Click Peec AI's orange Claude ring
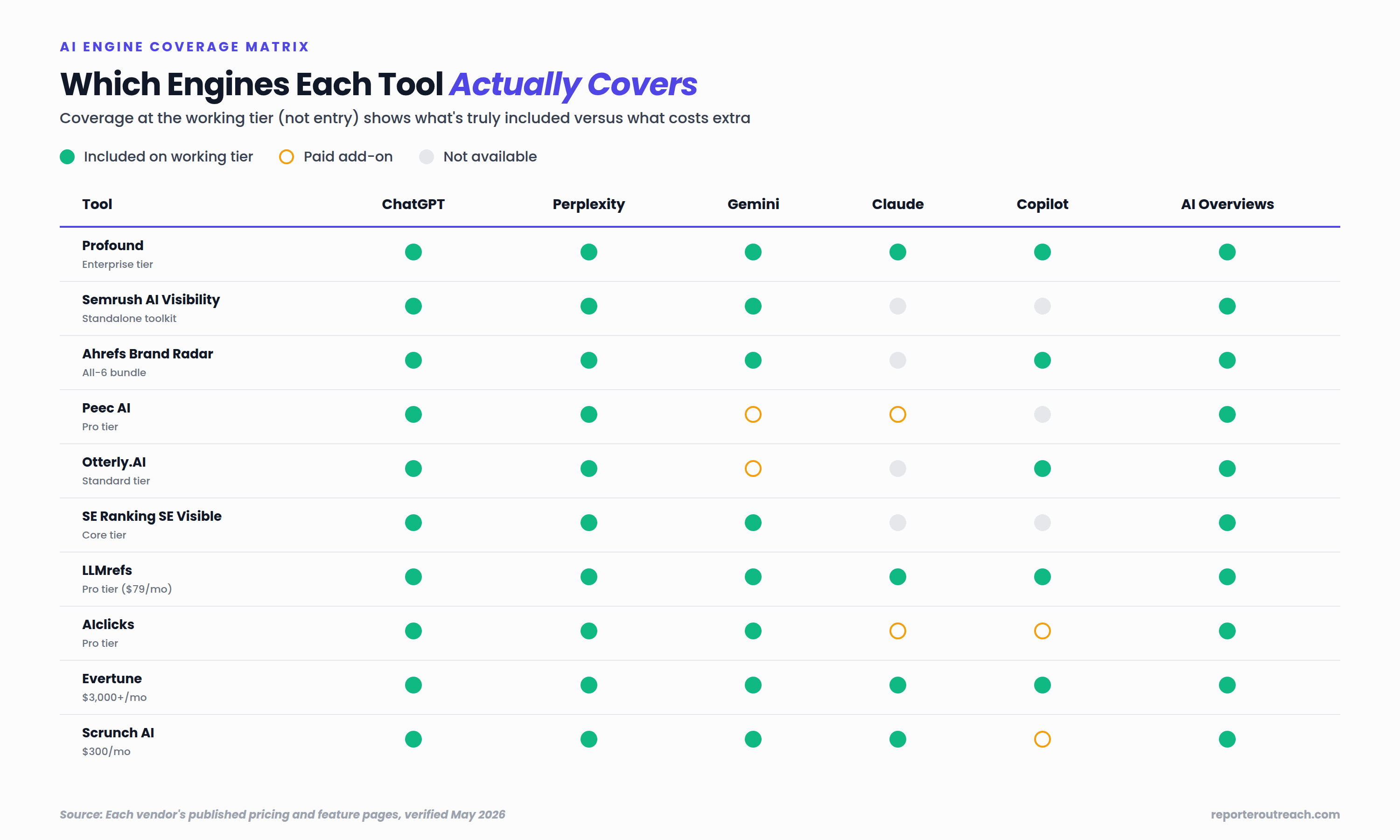The width and height of the screenshot is (1400, 840). pos(897,414)
